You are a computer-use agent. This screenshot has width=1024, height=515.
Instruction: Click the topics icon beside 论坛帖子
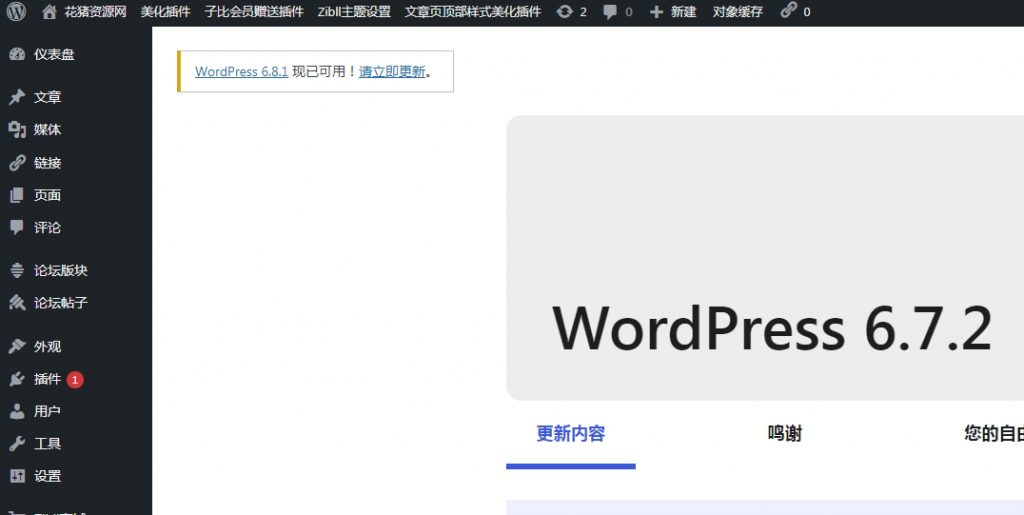(x=17, y=303)
